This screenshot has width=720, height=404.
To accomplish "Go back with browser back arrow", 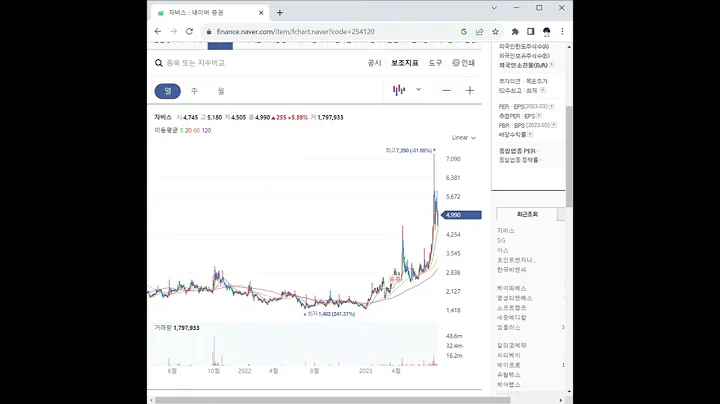I will 158,31.
